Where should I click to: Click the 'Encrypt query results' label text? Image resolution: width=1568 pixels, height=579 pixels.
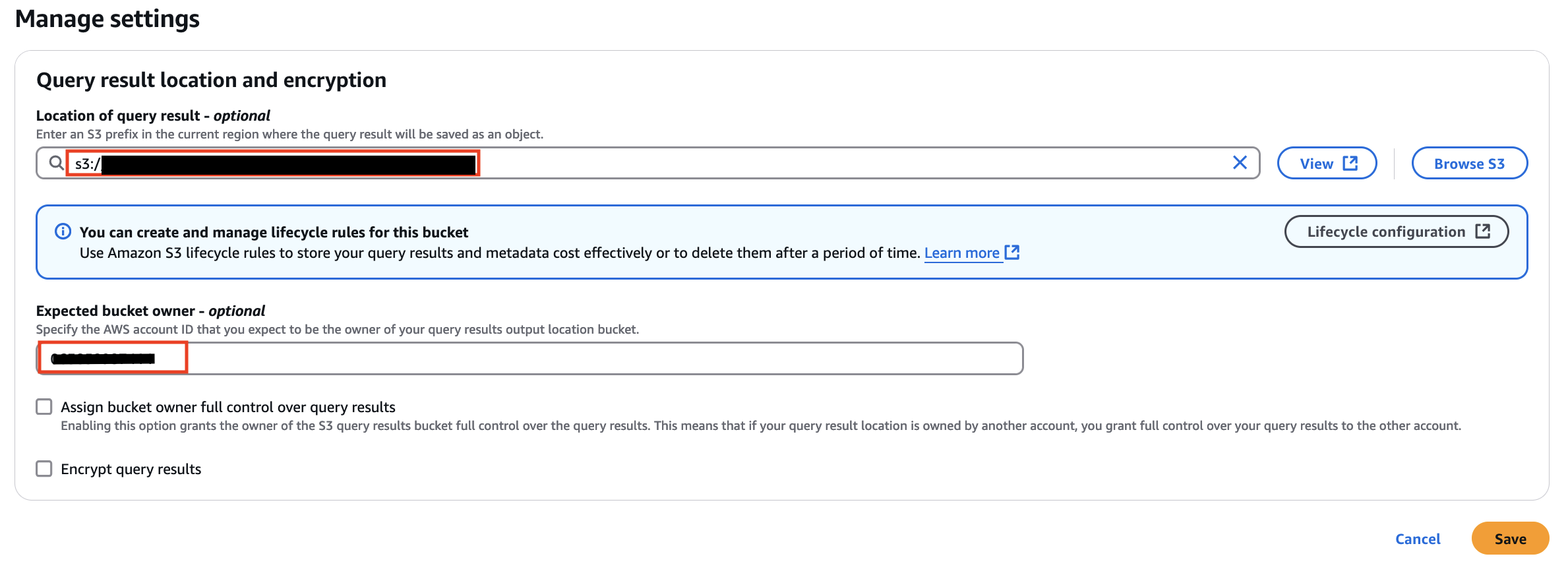pyautogui.click(x=131, y=469)
